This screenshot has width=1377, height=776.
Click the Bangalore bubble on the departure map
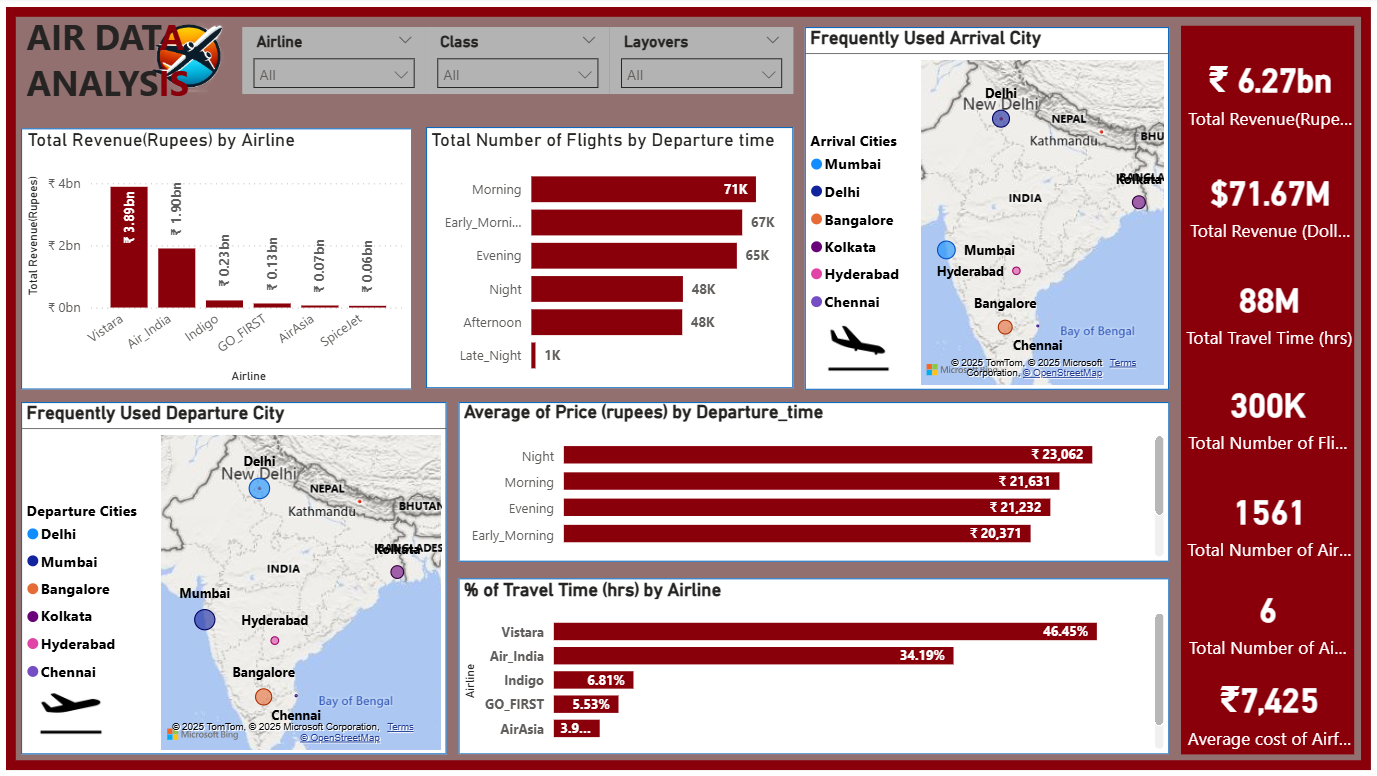(x=263, y=697)
